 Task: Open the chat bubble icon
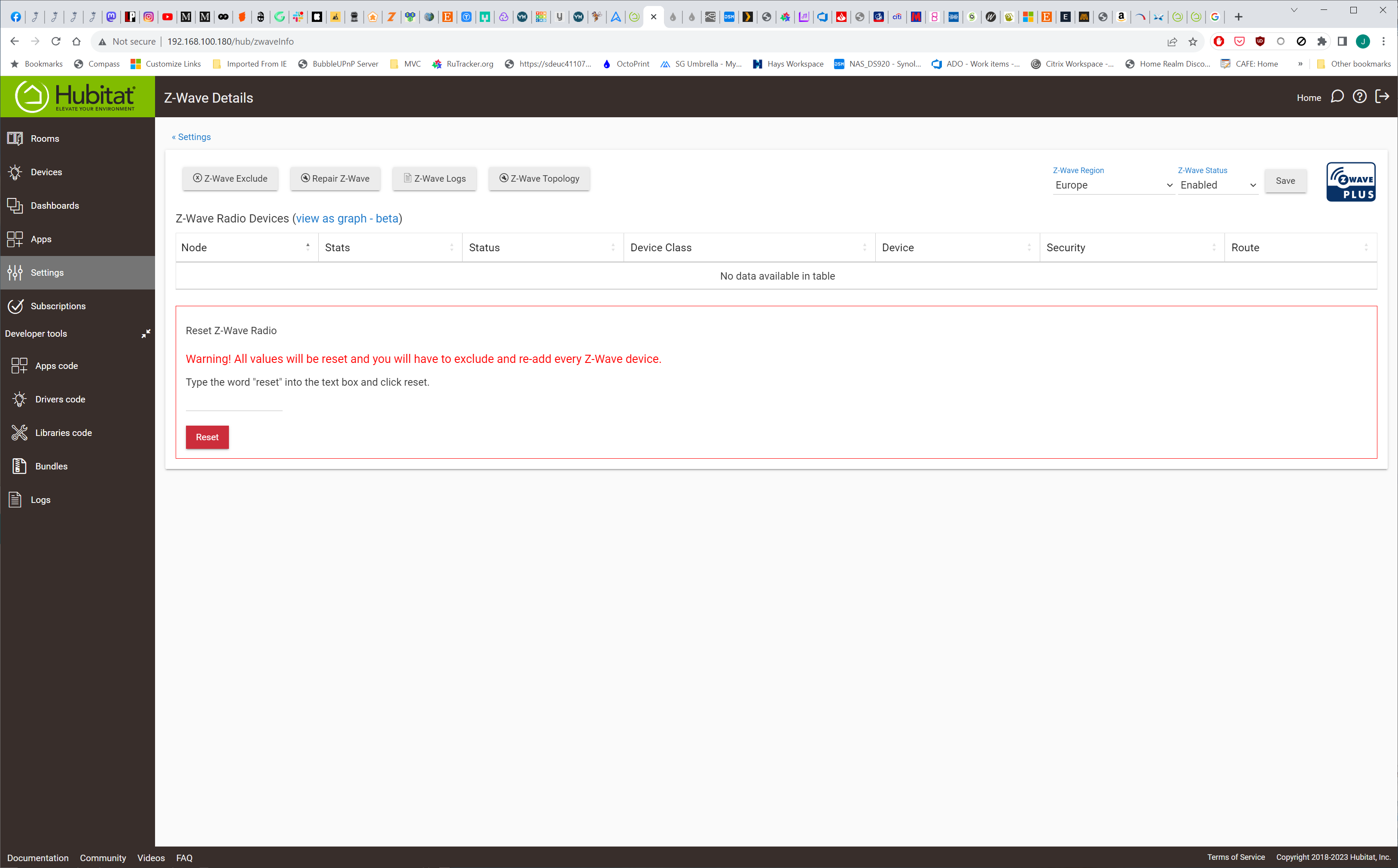pyautogui.click(x=1338, y=97)
